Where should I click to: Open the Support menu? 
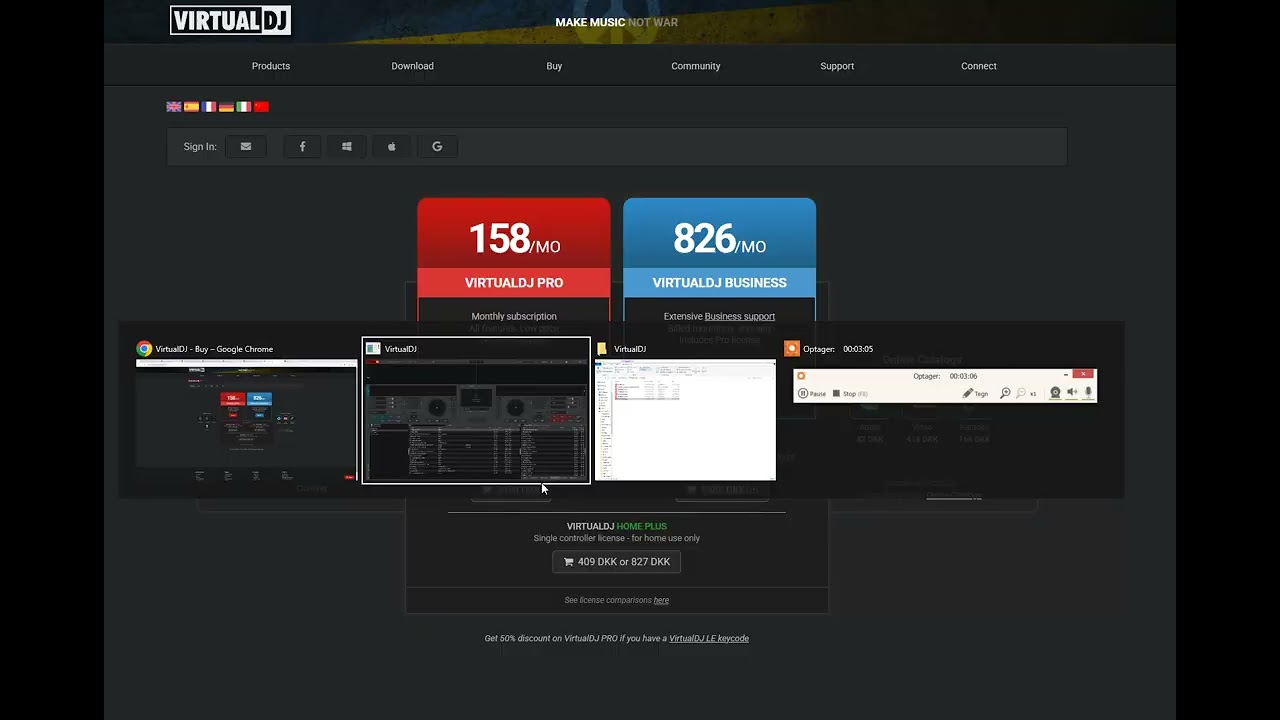(837, 66)
